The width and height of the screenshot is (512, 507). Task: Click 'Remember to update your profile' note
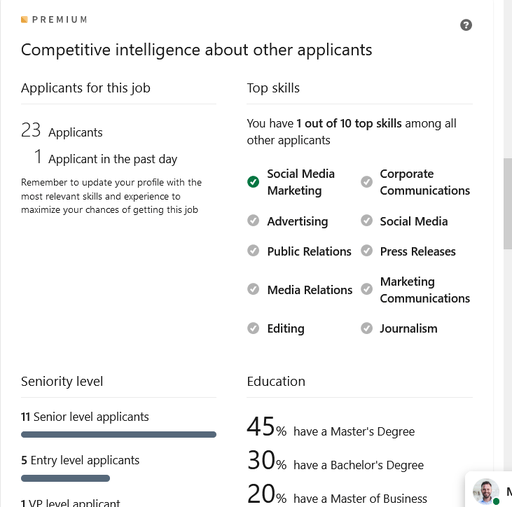(111, 196)
